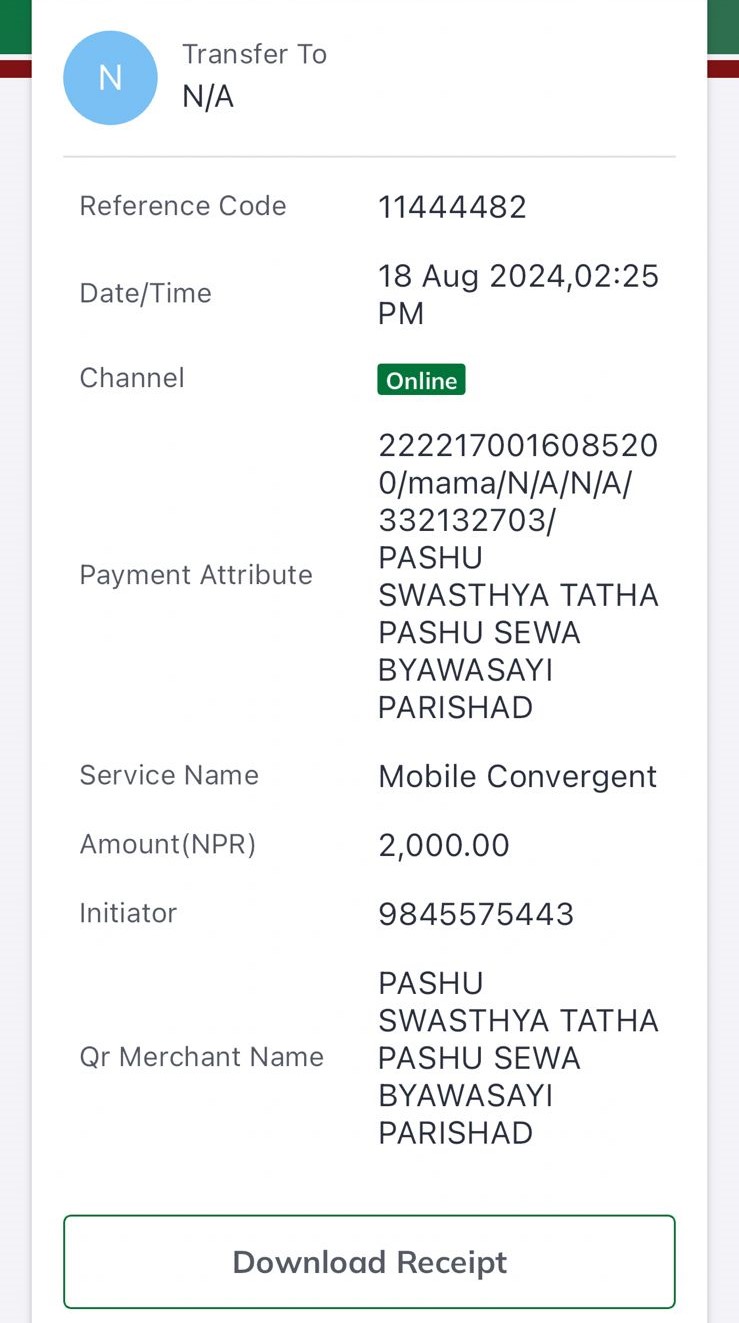Screen dimensions: 739x1323
Task: Select the Mobile Convergent service name
Action: coord(517,777)
